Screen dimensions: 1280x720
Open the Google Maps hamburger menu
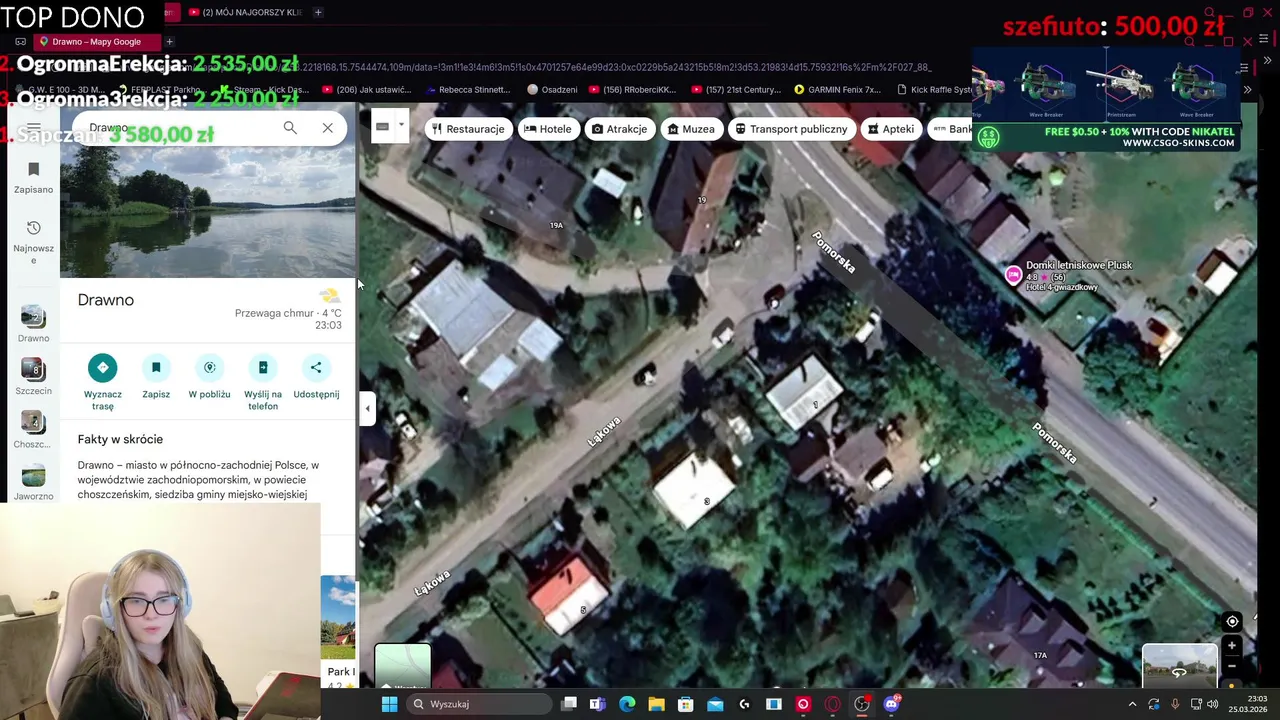[33, 128]
